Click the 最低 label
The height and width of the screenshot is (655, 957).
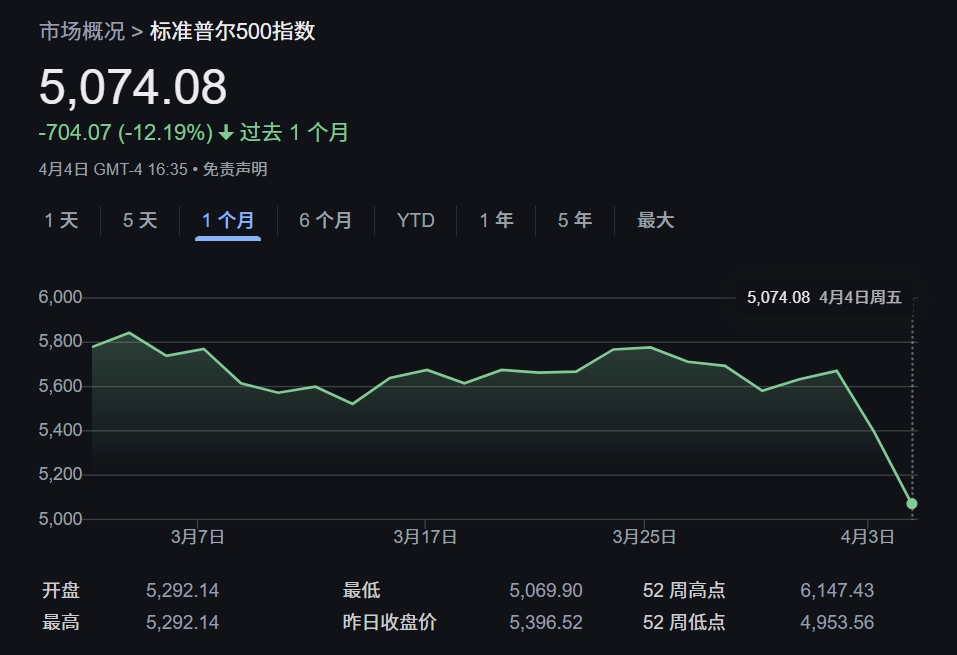(x=361, y=590)
